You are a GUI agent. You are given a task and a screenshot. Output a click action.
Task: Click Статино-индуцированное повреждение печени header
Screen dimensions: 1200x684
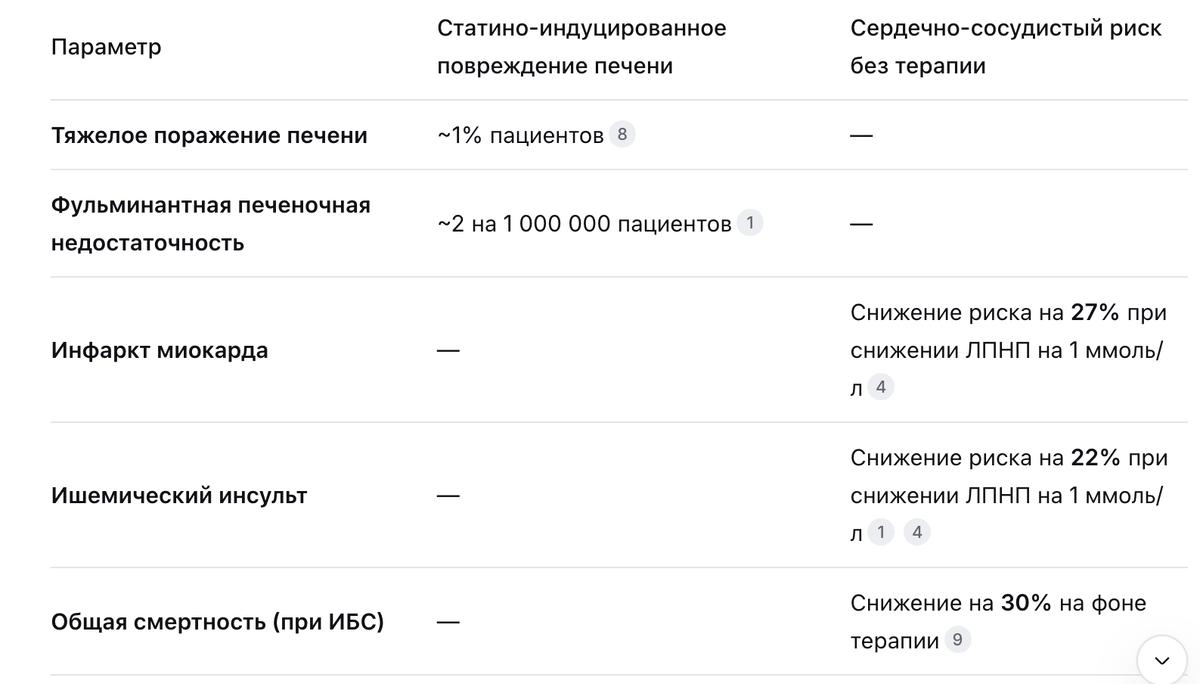[581, 47]
